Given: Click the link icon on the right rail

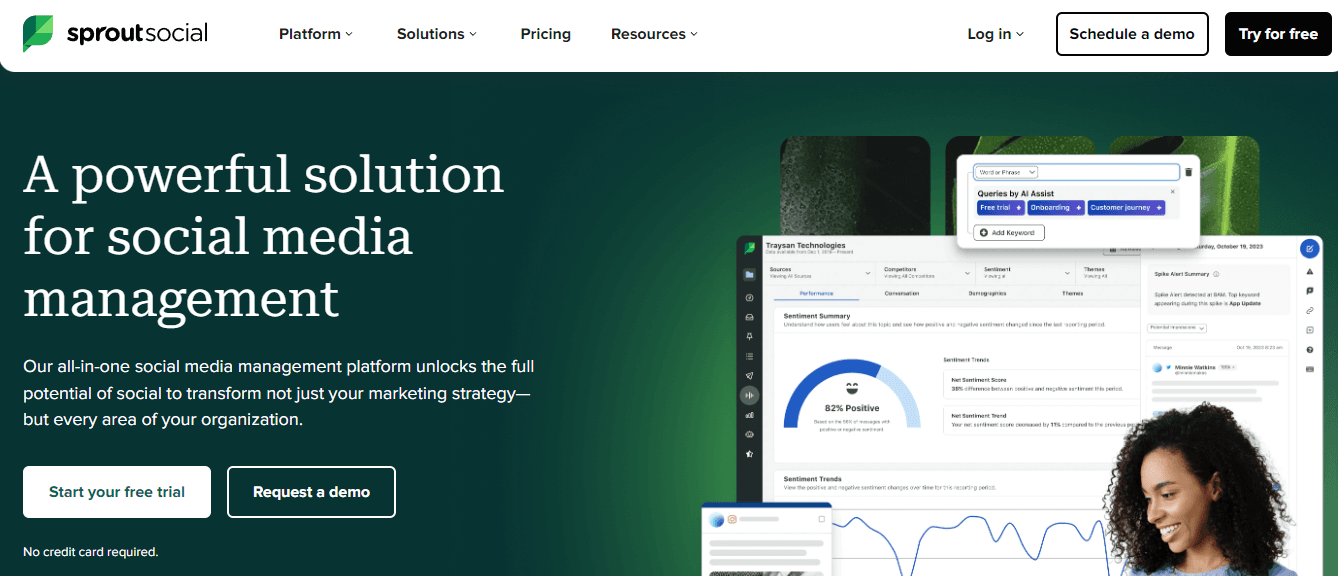Looking at the screenshot, I should point(1309,310).
